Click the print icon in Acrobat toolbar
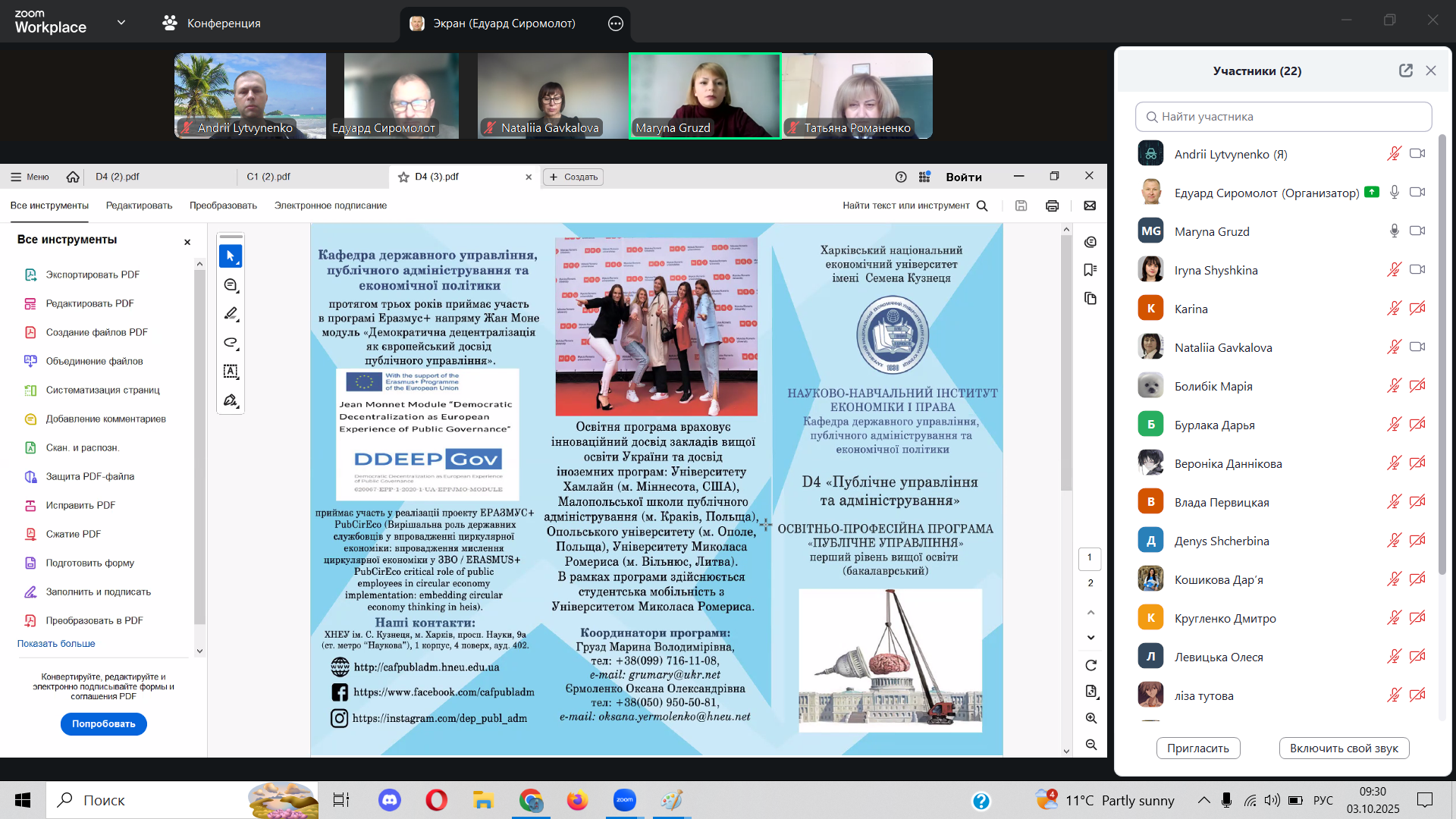Image resolution: width=1456 pixels, height=819 pixels. click(x=1052, y=206)
